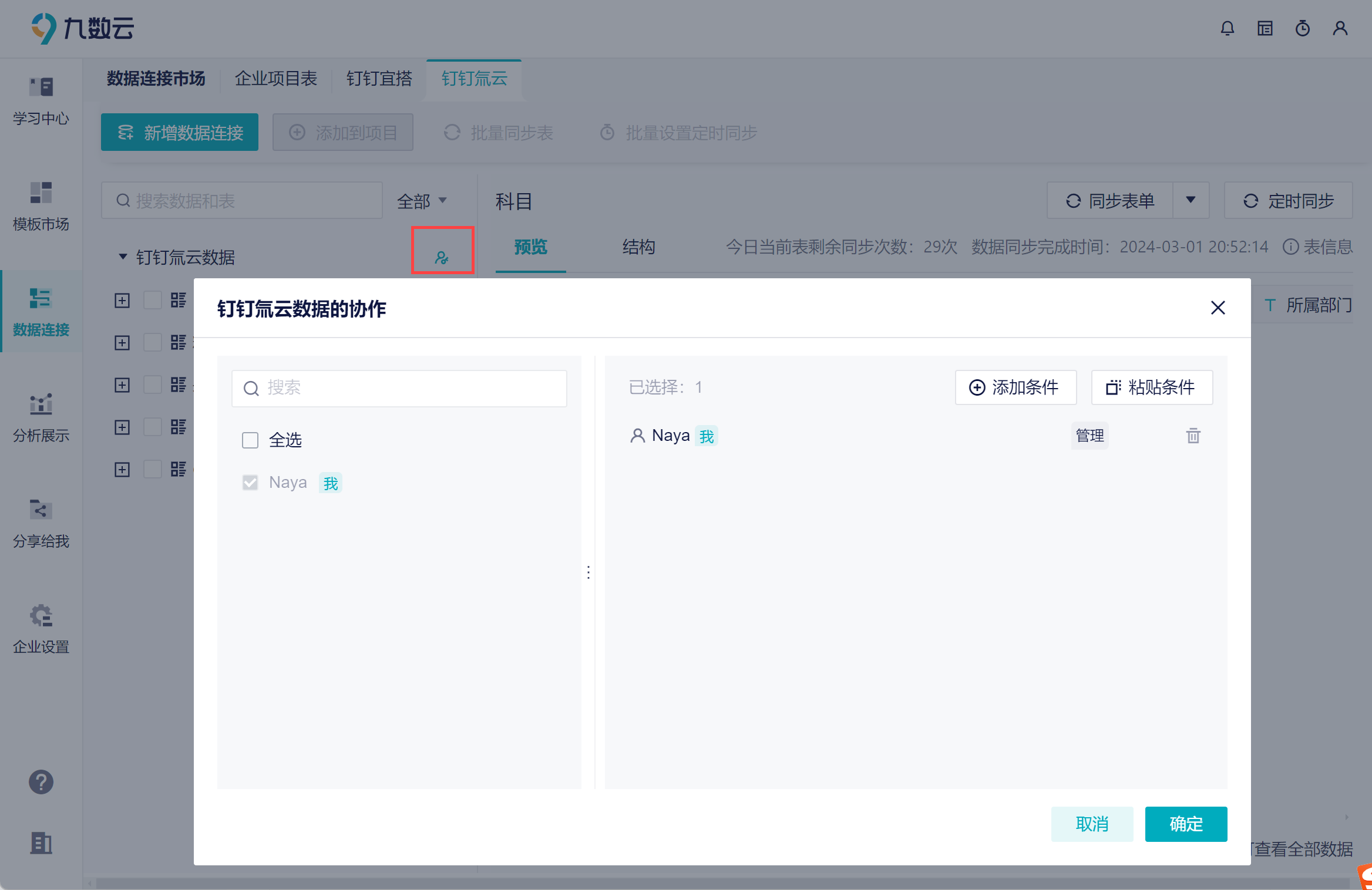Open the user profile icon
1372x890 pixels.
tap(1340, 28)
